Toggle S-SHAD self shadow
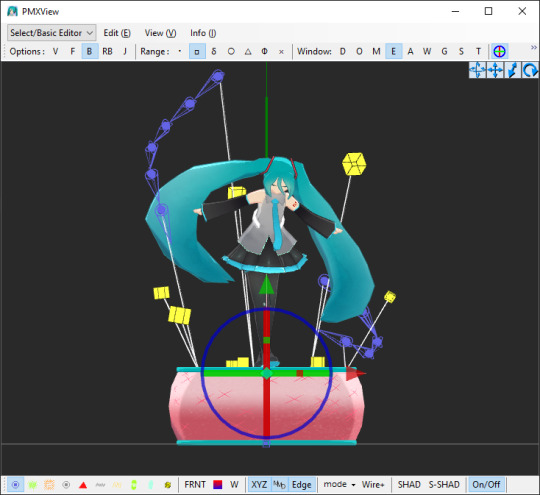This screenshot has width=540, height=495. tap(444, 485)
